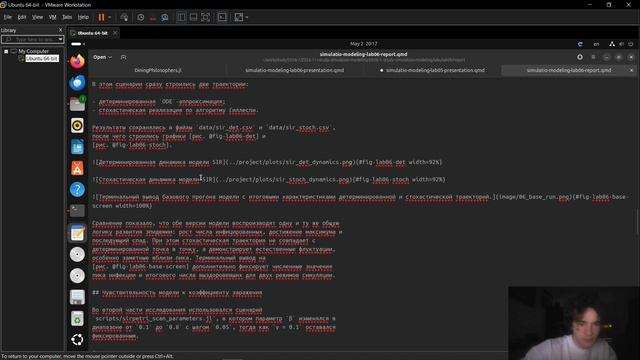The height and width of the screenshot is (360, 640).
Task: Enter full screen mode in VMware
Action: [205, 17]
